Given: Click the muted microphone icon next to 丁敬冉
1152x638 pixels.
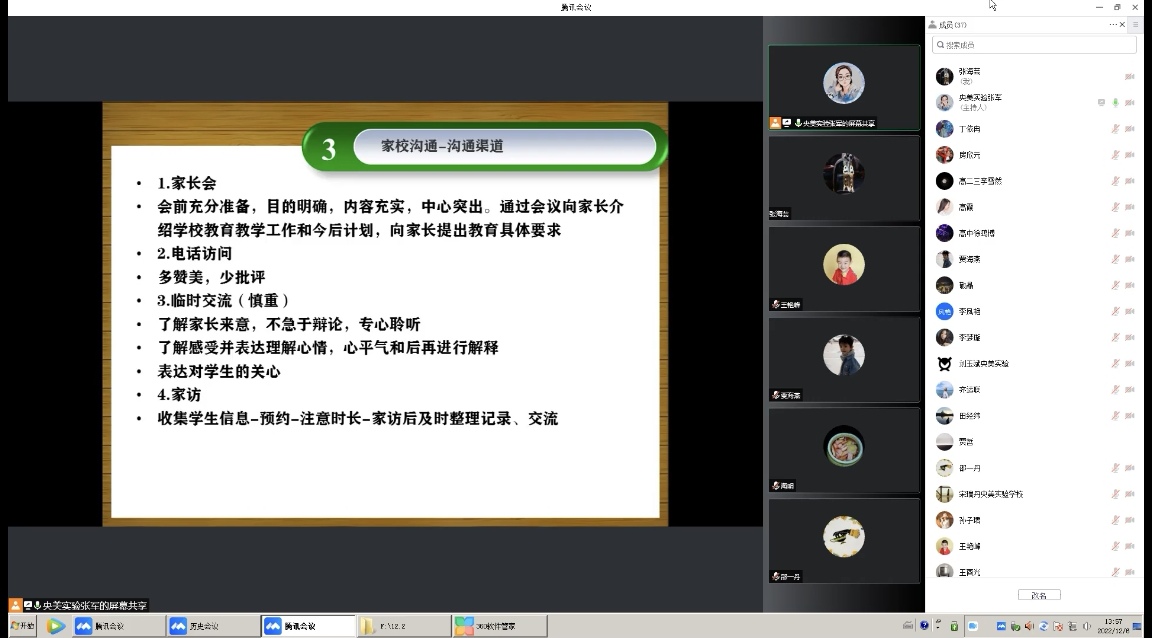Looking at the screenshot, I should [1115, 129].
